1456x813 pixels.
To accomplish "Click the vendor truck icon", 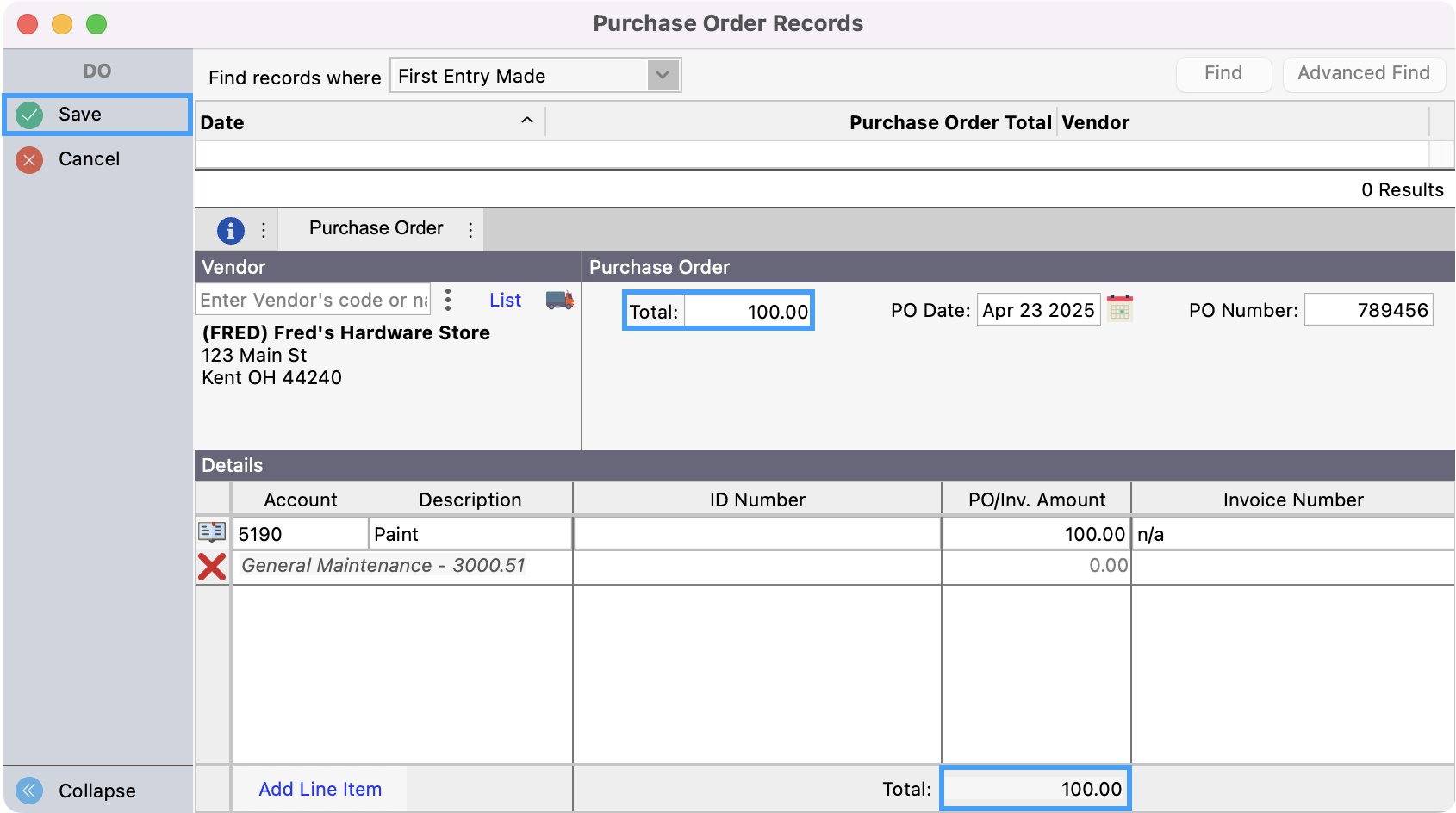I will (559, 300).
